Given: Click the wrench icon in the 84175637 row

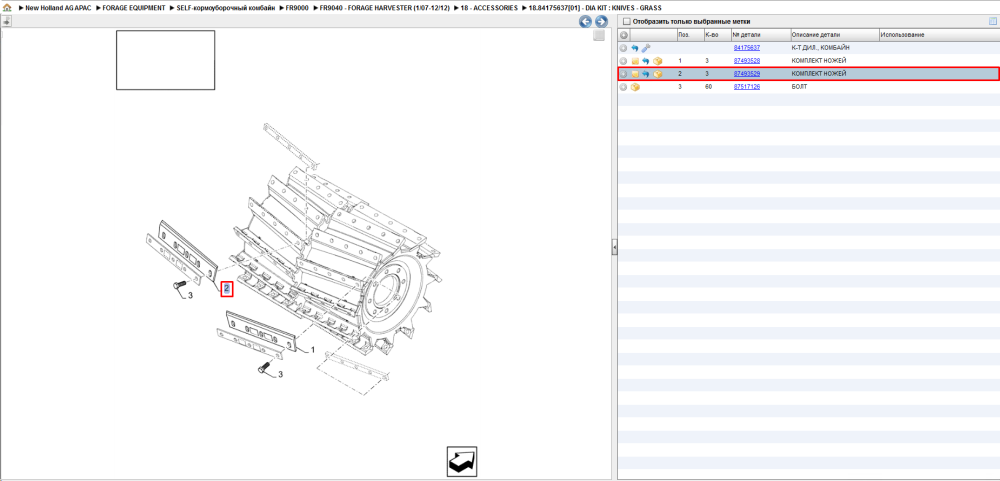Looking at the screenshot, I should point(645,48).
